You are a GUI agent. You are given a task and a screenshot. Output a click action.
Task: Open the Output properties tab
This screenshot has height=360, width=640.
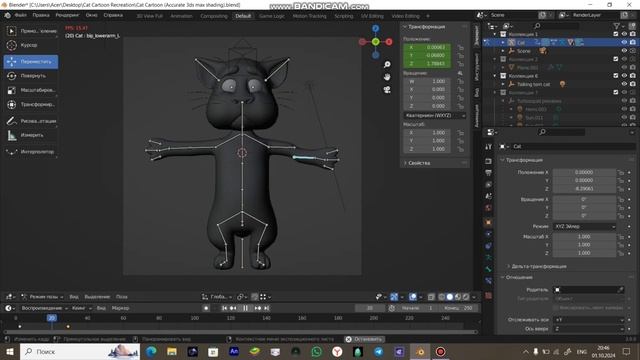point(489,173)
